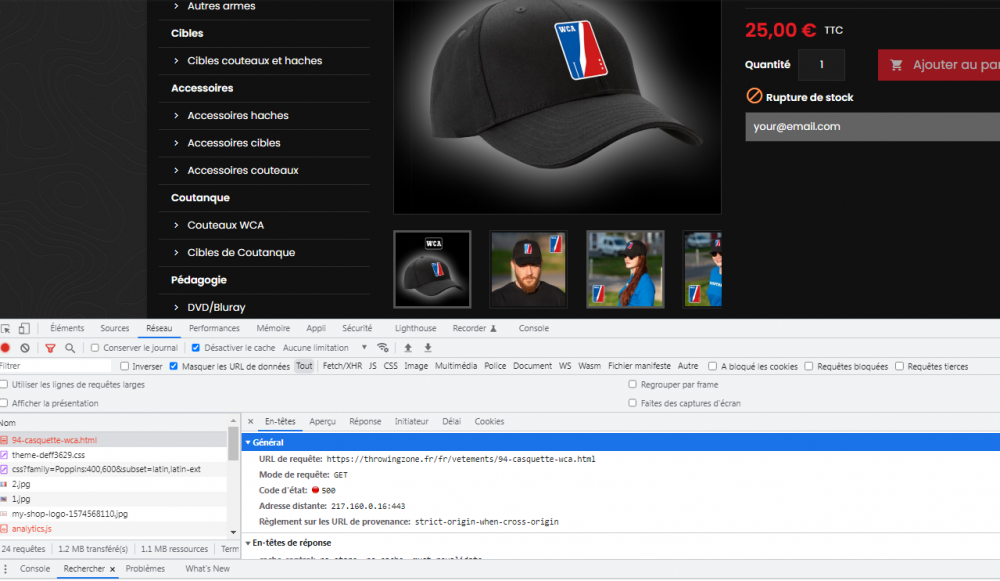Open network search magnifier icon
This screenshot has height=581, width=1000.
(x=70, y=348)
